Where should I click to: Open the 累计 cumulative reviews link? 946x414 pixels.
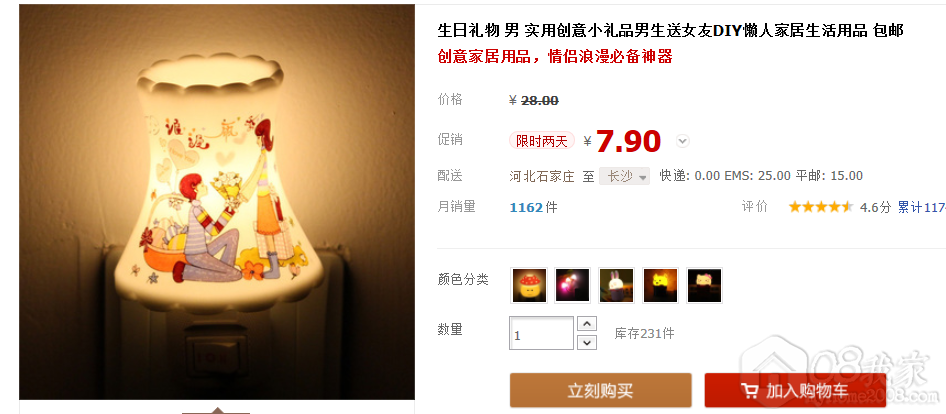(x=921, y=208)
